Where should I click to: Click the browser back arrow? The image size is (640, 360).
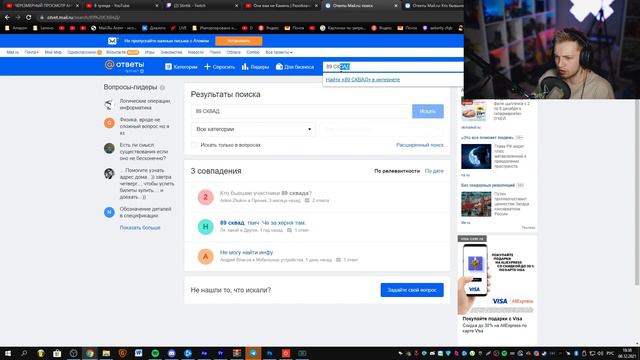[x=7, y=18]
